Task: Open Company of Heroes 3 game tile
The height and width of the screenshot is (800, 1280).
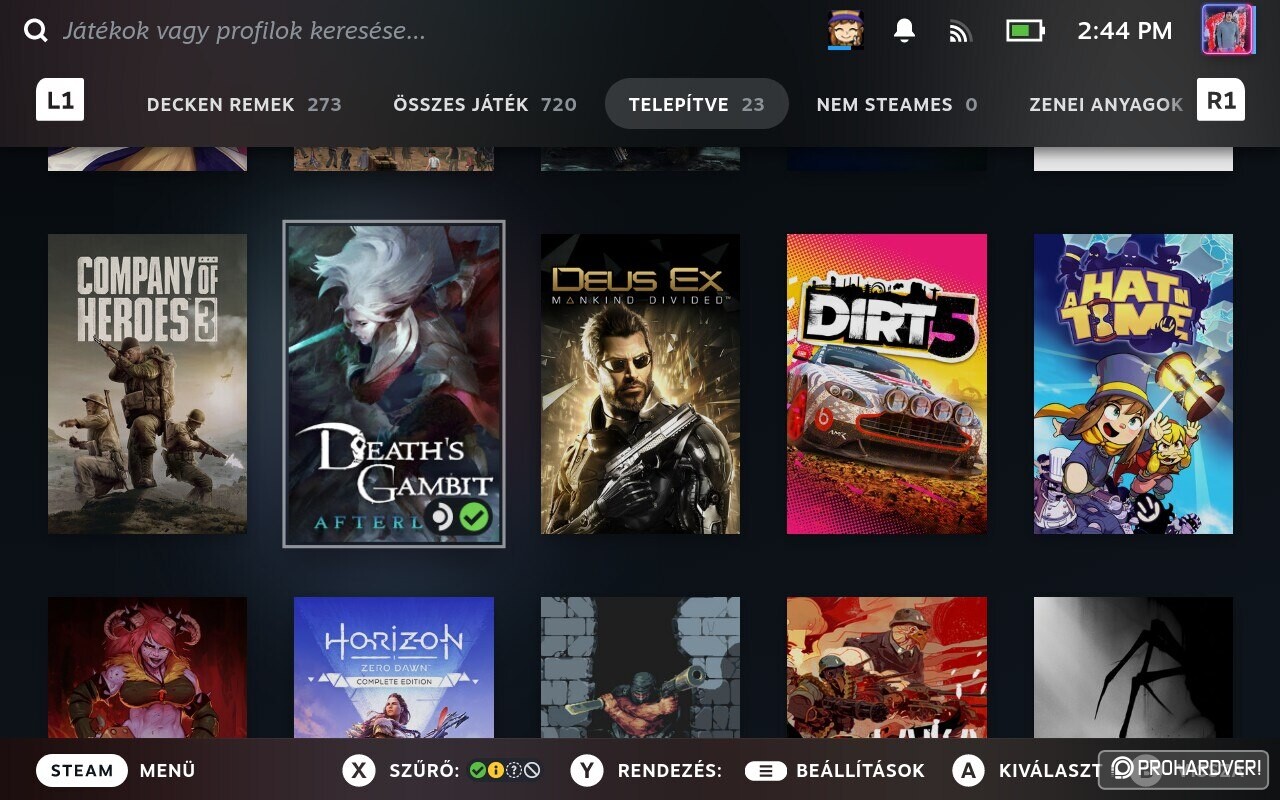Action: (x=147, y=384)
